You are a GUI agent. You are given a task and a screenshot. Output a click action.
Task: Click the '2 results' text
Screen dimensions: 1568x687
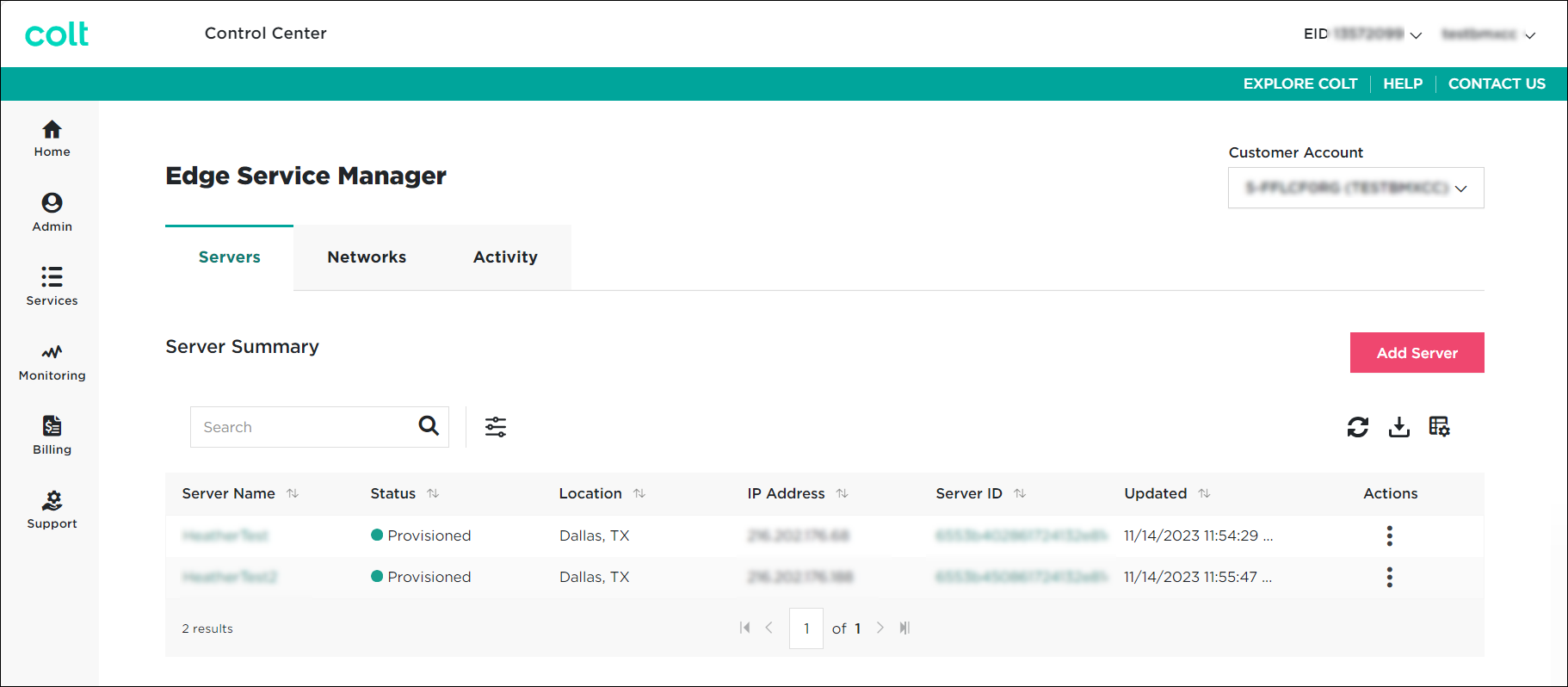click(x=207, y=628)
